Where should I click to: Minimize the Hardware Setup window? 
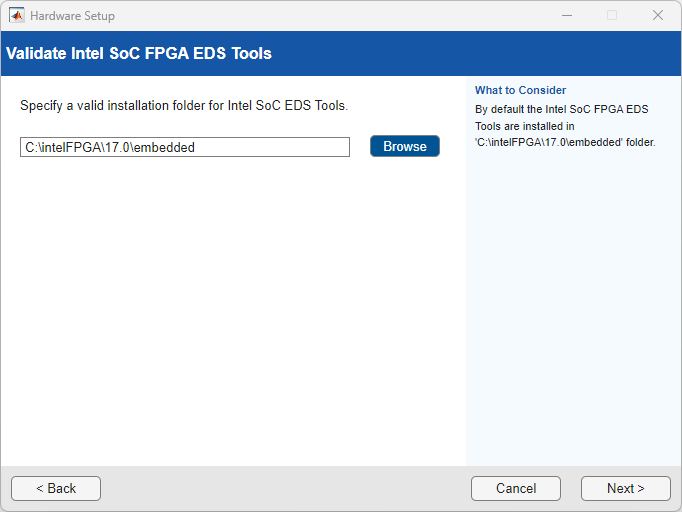tap(566, 16)
